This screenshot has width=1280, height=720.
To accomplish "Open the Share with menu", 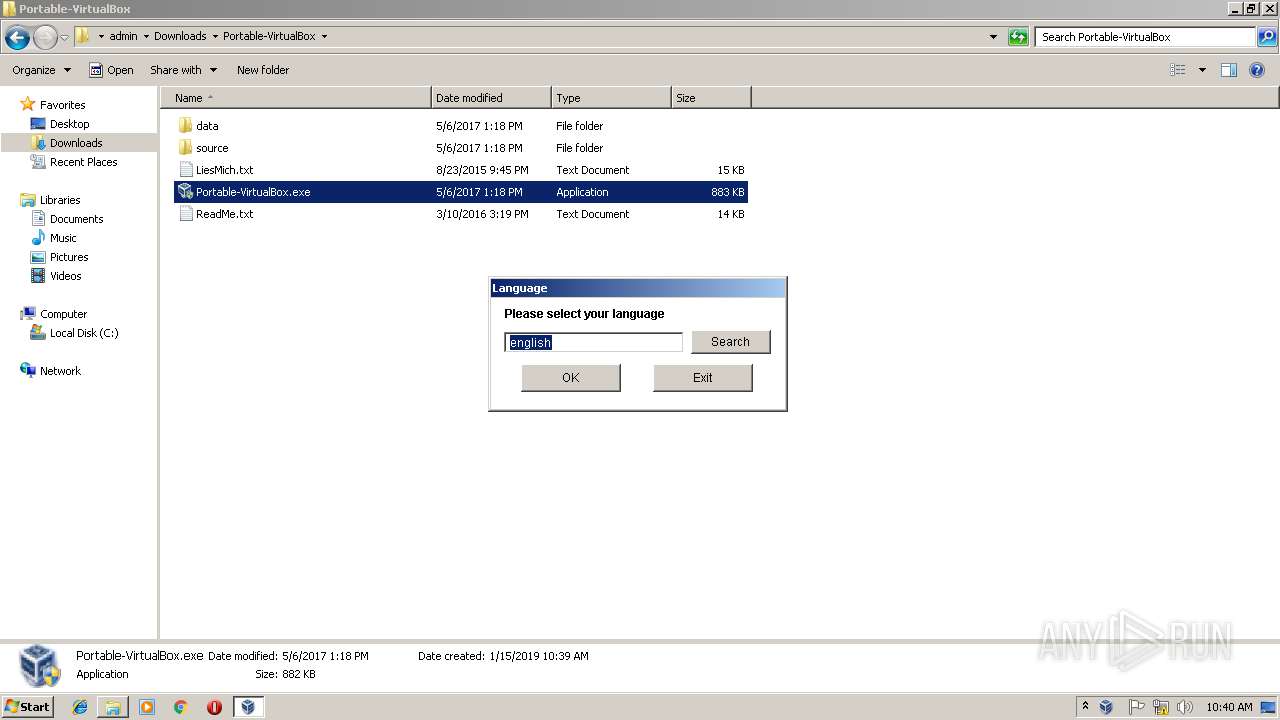I will (183, 70).
